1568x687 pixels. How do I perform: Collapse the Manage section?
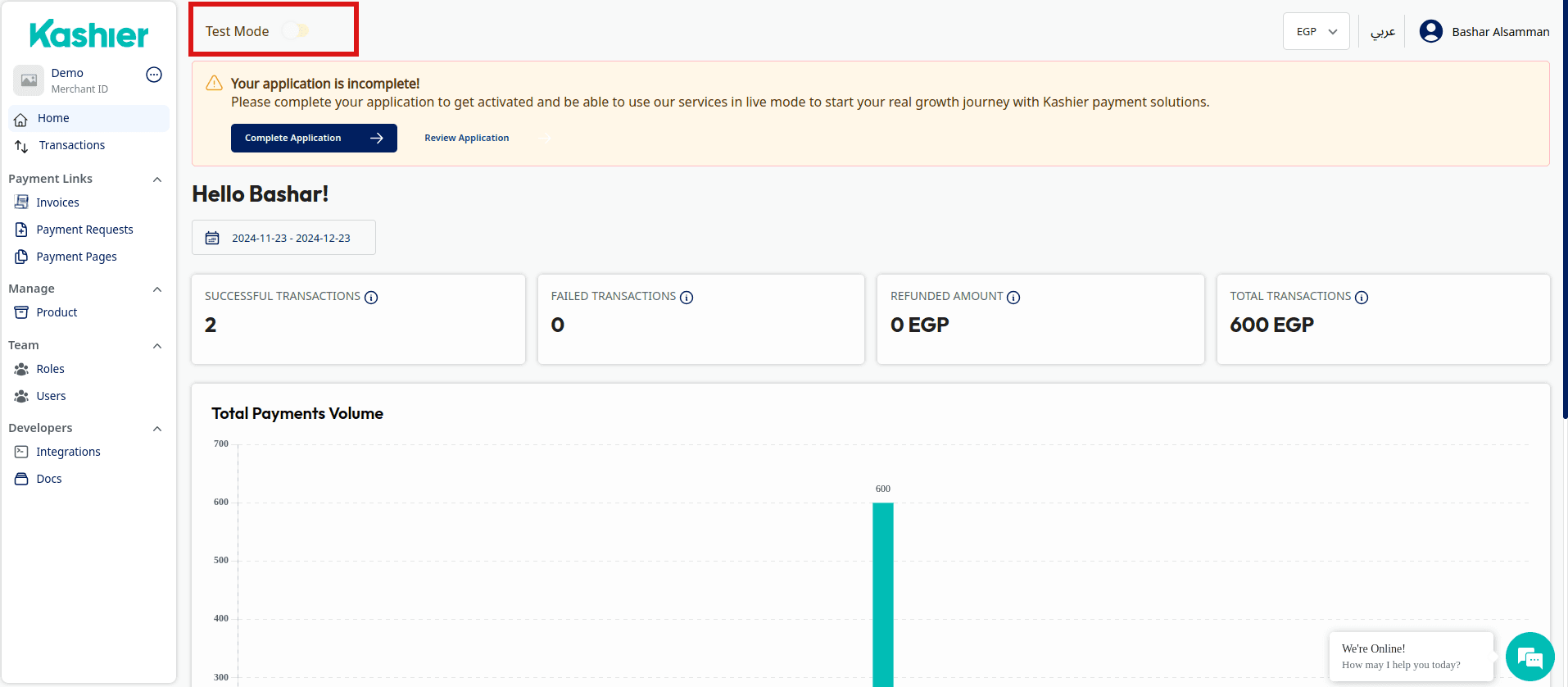157,289
